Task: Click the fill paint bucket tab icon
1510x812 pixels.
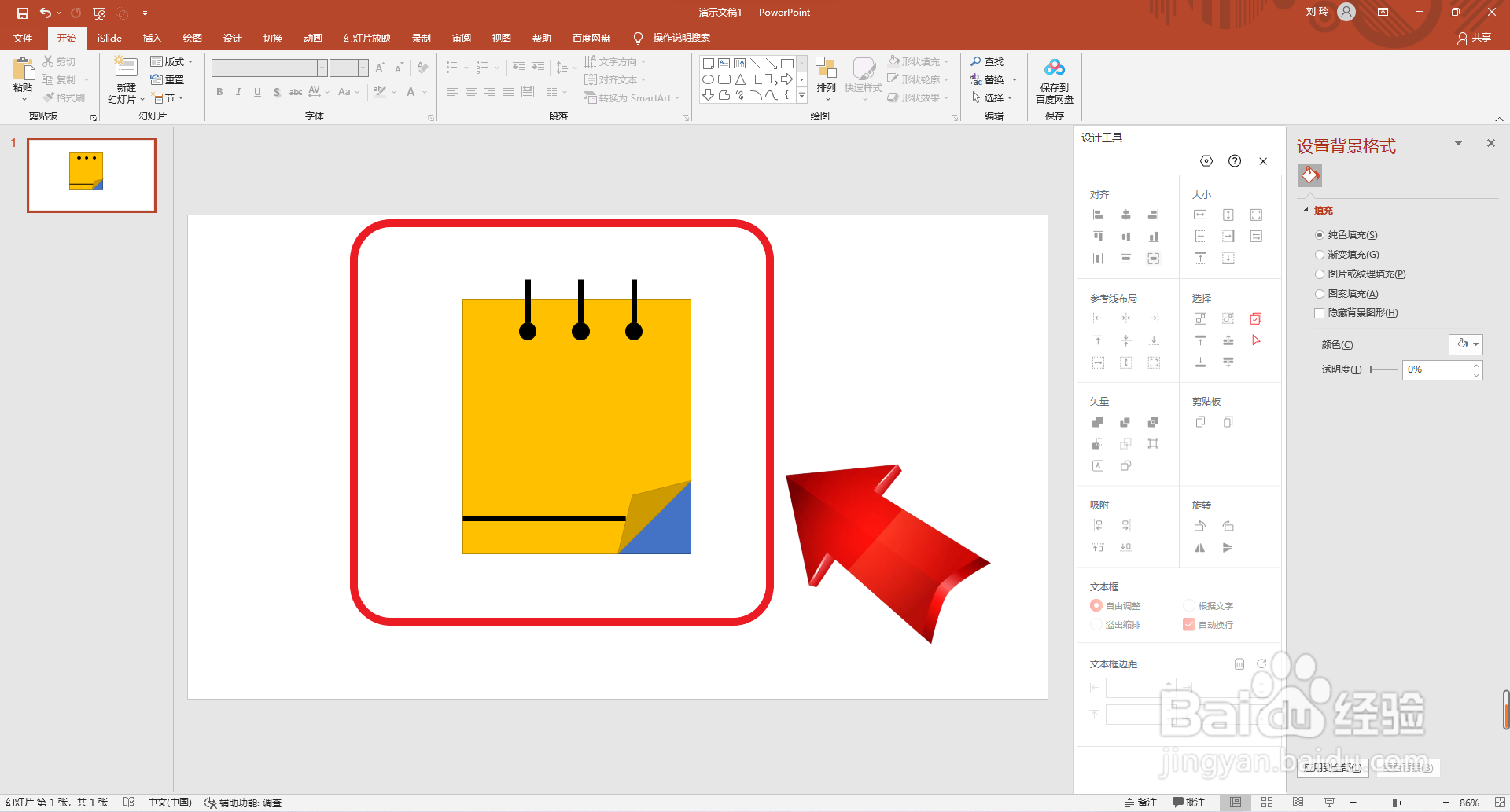Action: [x=1310, y=175]
